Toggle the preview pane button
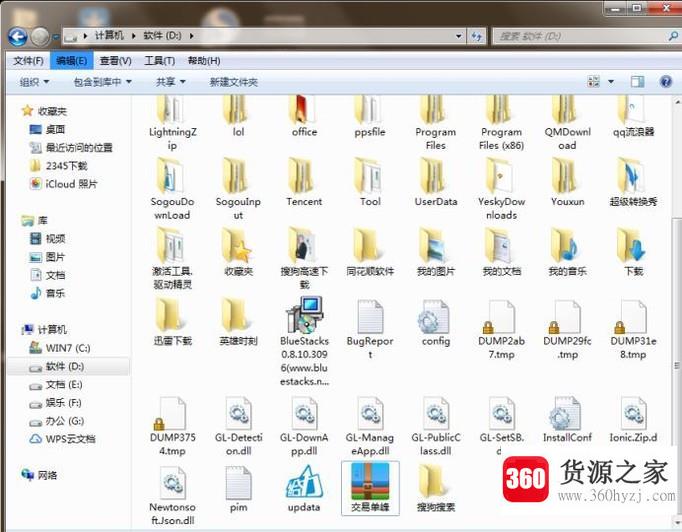This screenshot has width=682, height=532. 638,81
